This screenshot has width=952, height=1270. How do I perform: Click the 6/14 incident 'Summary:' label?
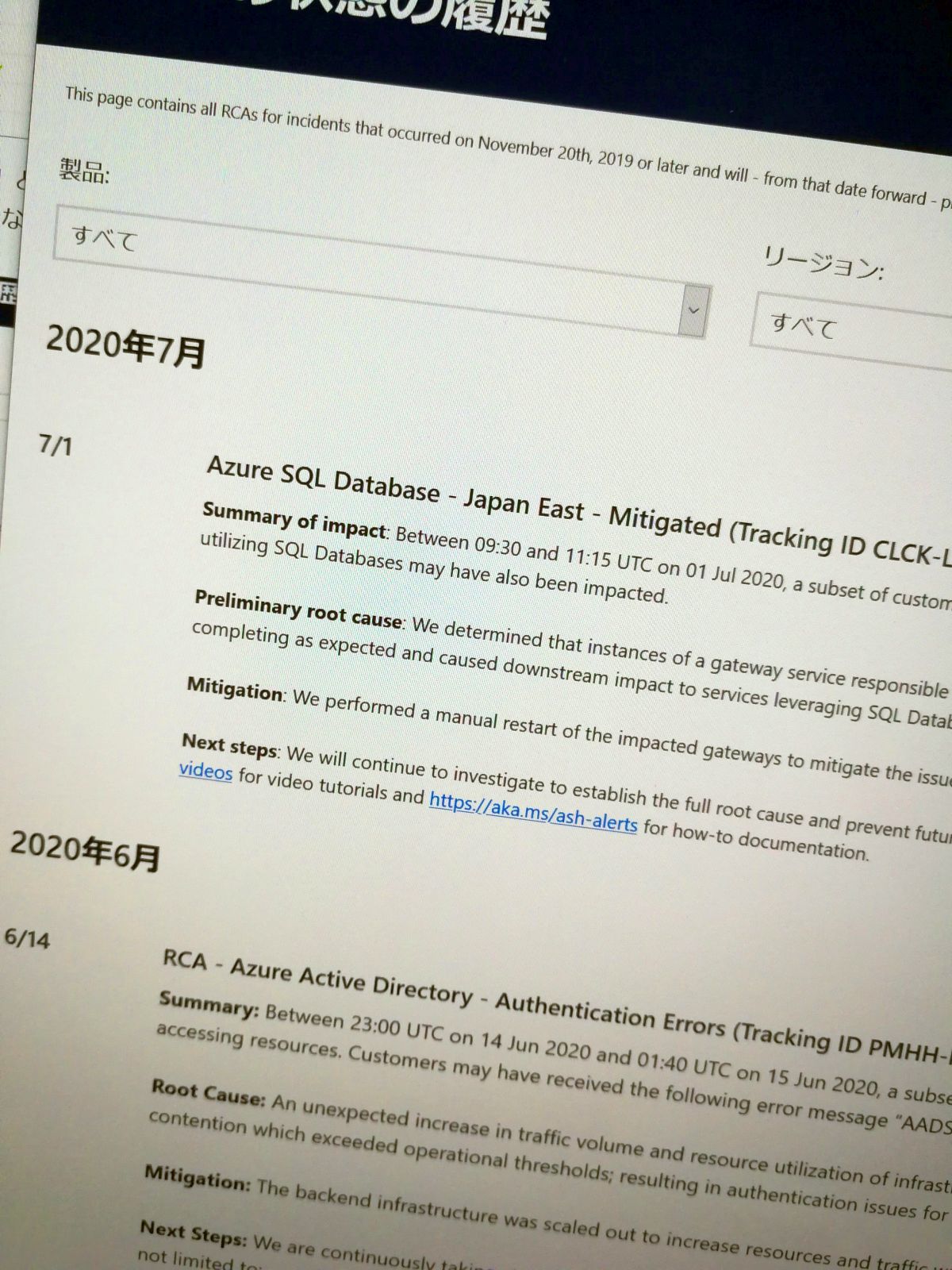click(x=209, y=1004)
